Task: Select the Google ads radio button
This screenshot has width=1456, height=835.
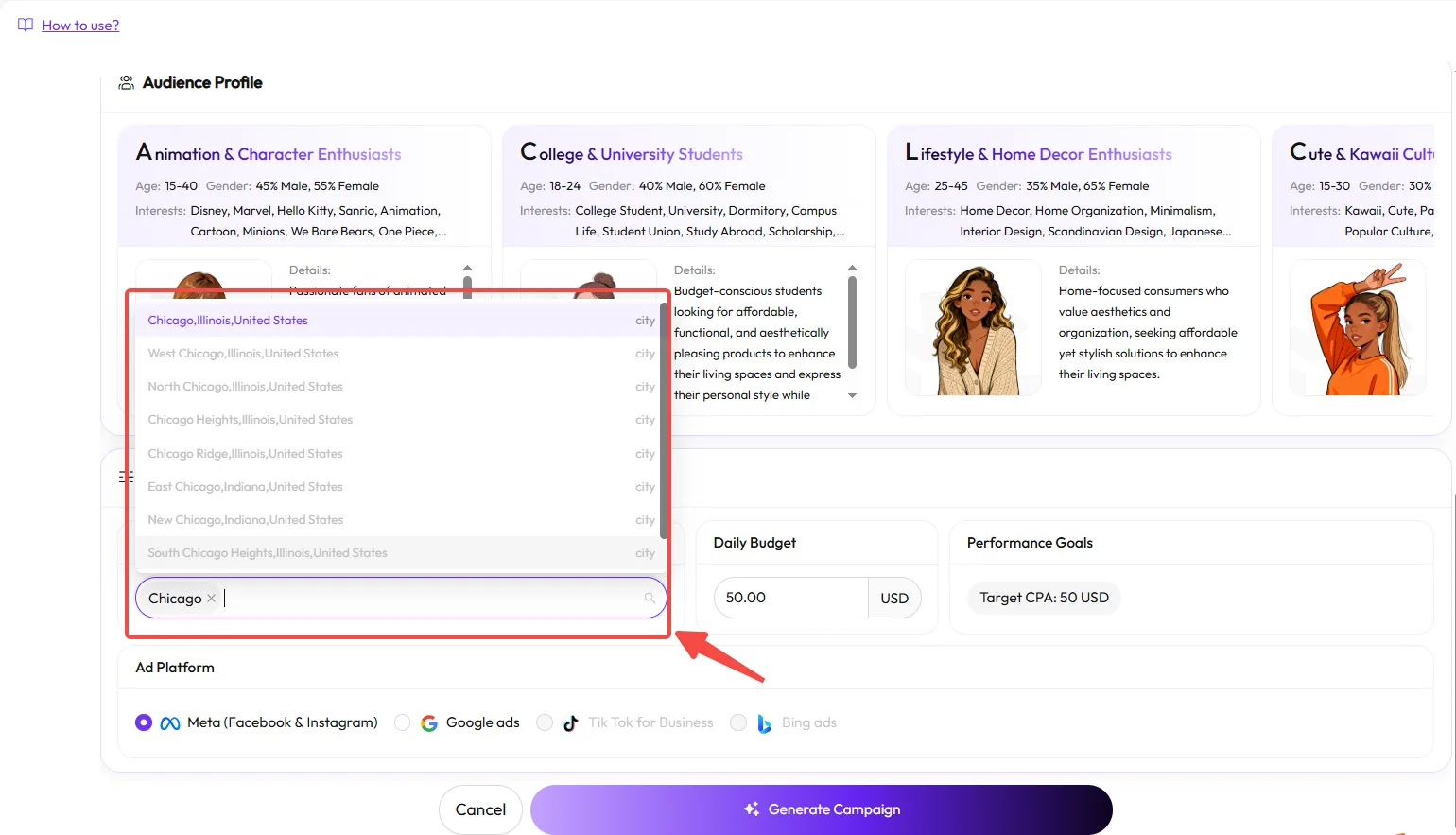Action: click(403, 722)
